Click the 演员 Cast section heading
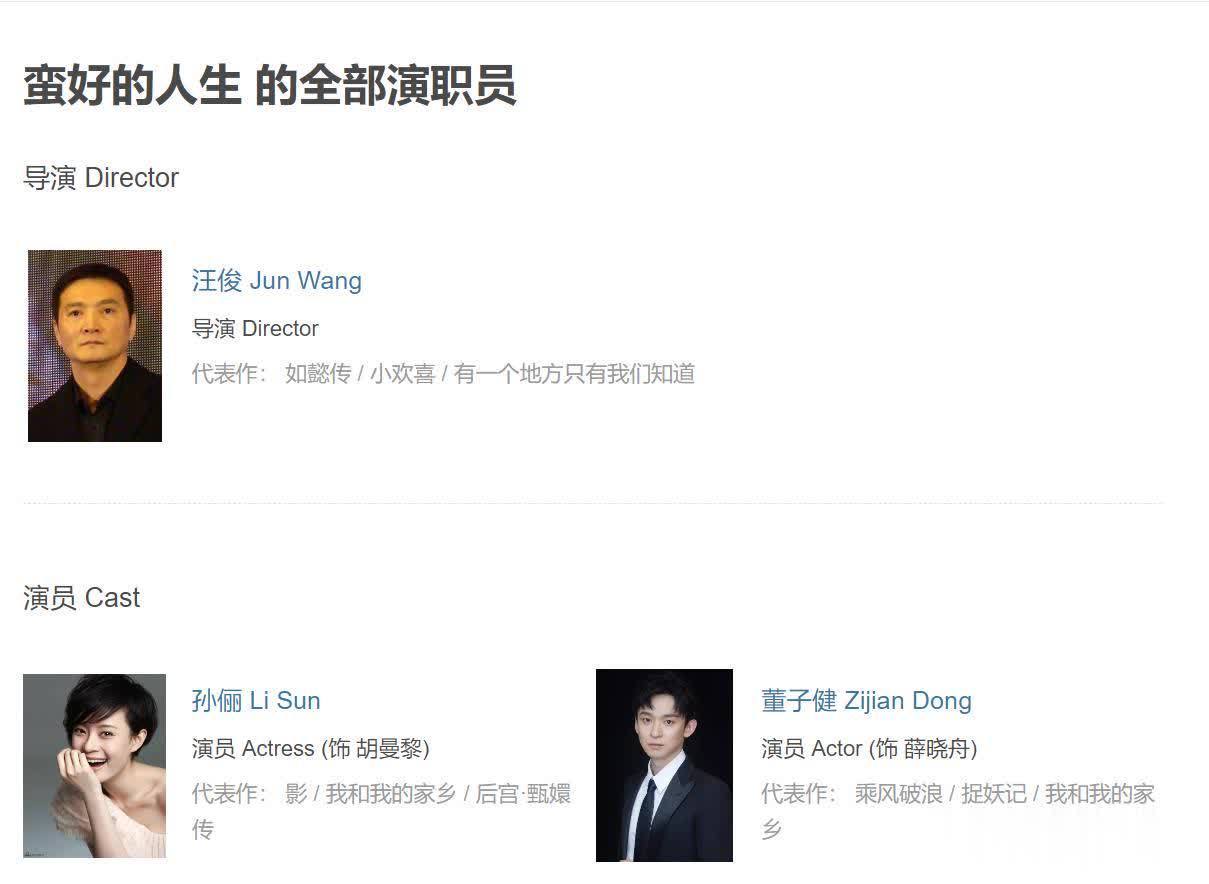The width and height of the screenshot is (1209, 884). click(82, 598)
